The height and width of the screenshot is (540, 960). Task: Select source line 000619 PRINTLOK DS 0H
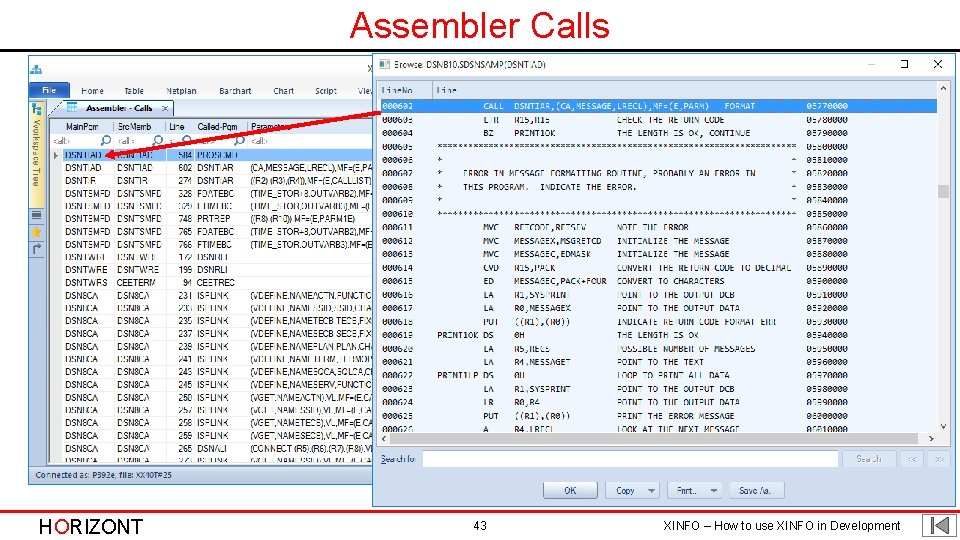pyautogui.click(x=658, y=335)
